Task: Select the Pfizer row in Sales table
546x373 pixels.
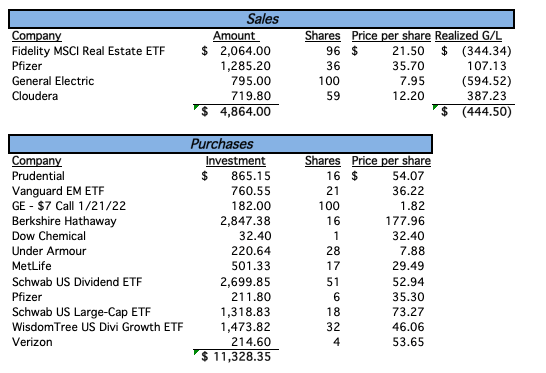Action: (263, 66)
